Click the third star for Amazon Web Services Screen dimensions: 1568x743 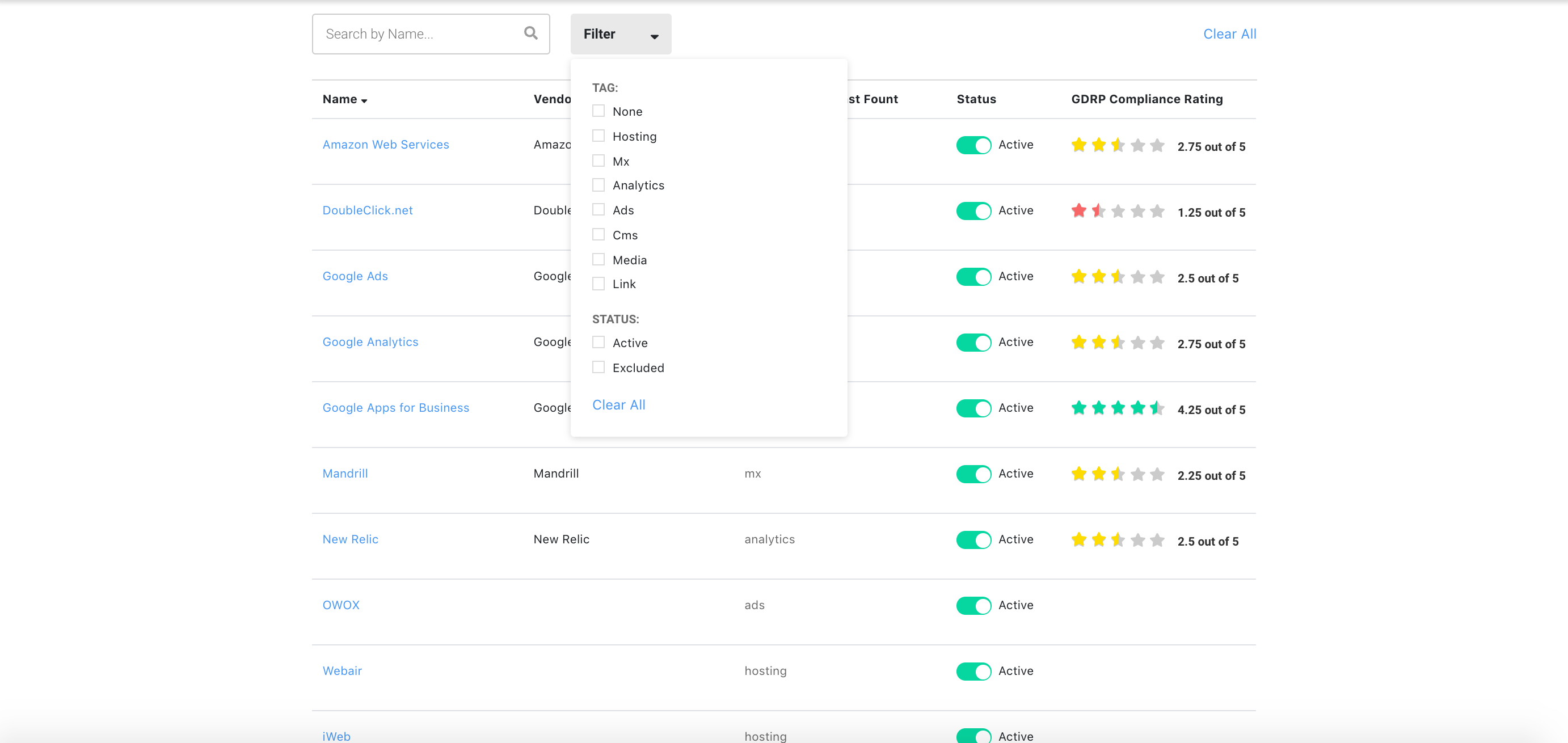click(x=1118, y=145)
